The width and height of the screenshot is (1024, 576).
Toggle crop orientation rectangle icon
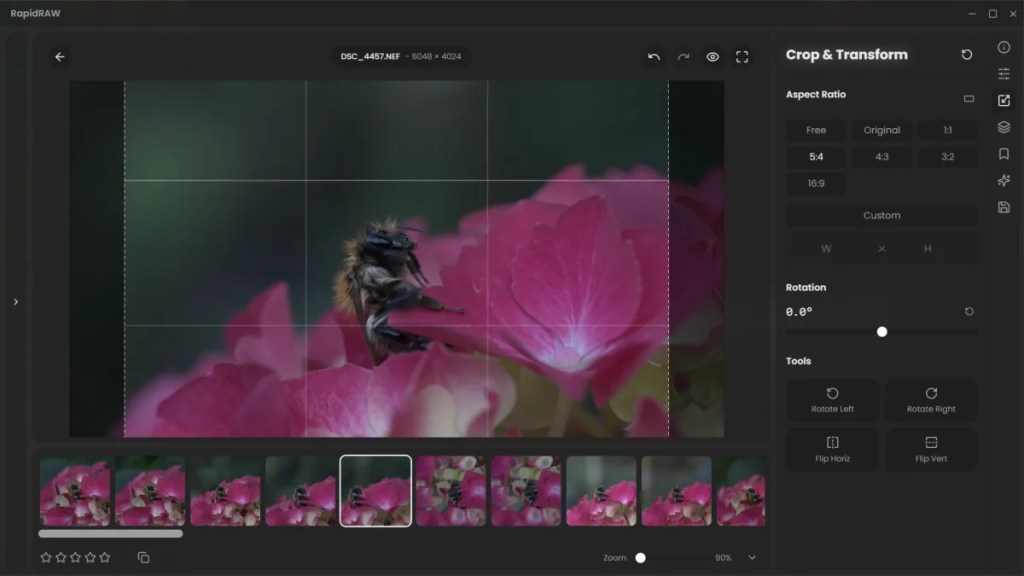968,99
